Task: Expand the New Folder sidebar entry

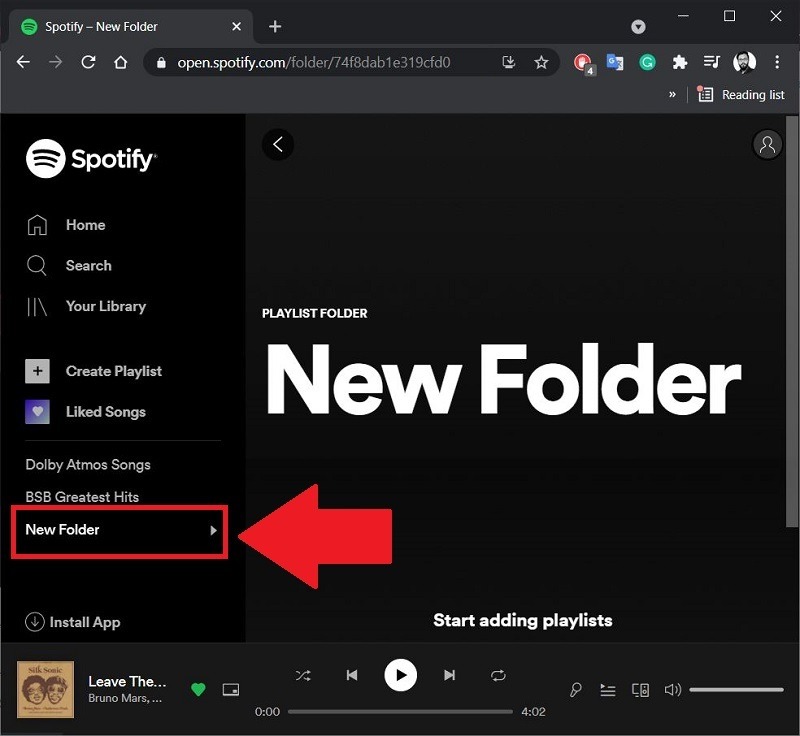Action: pyautogui.click(x=213, y=531)
